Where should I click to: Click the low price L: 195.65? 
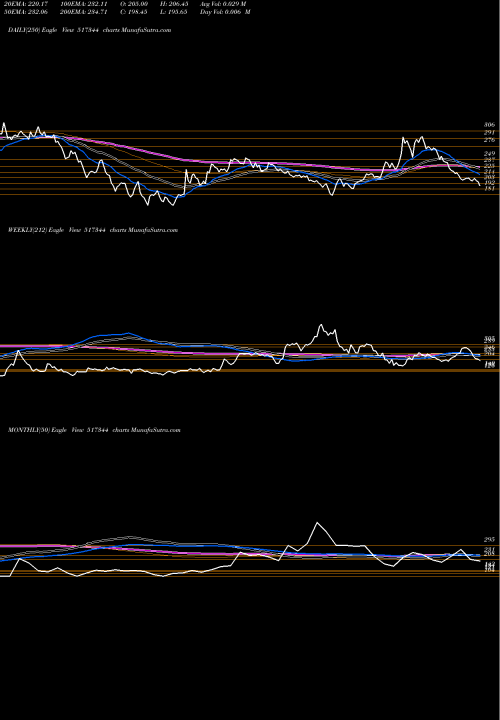point(175,12)
